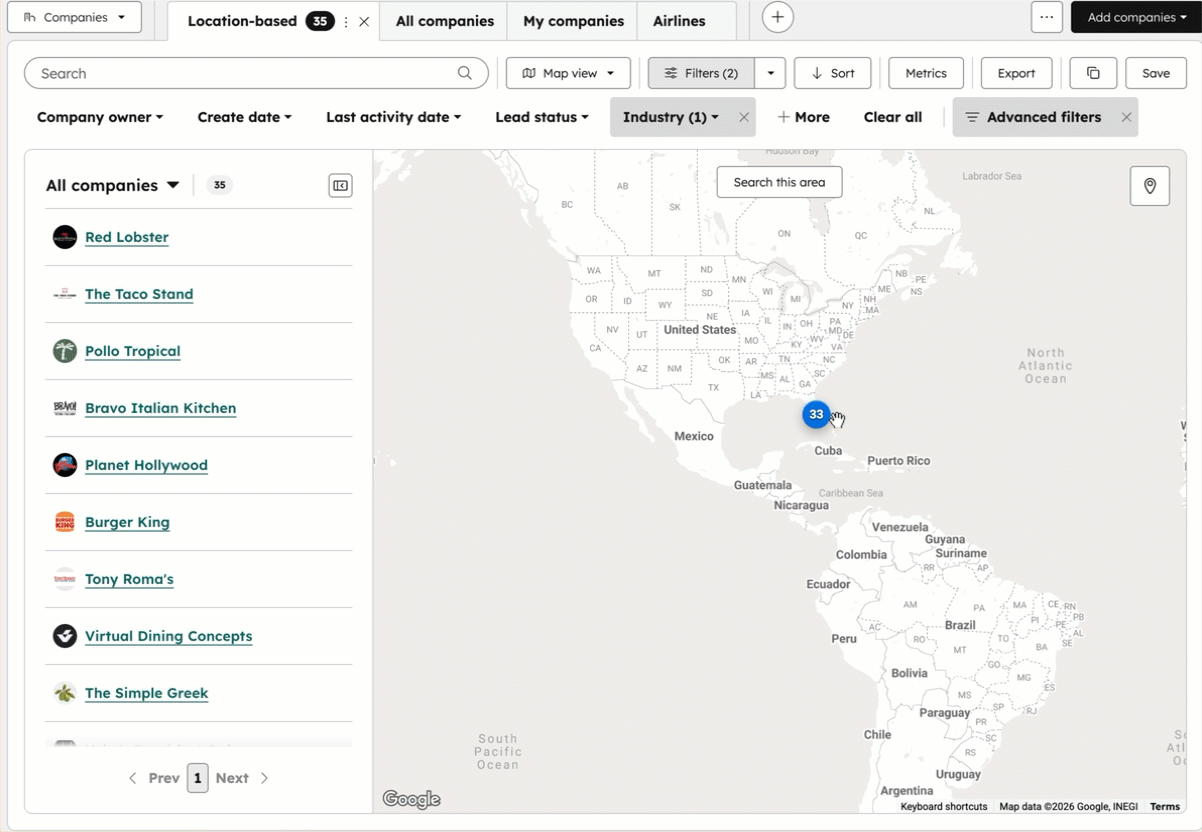Open the All companies view selector
The height and width of the screenshot is (832, 1202).
click(111, 185)
